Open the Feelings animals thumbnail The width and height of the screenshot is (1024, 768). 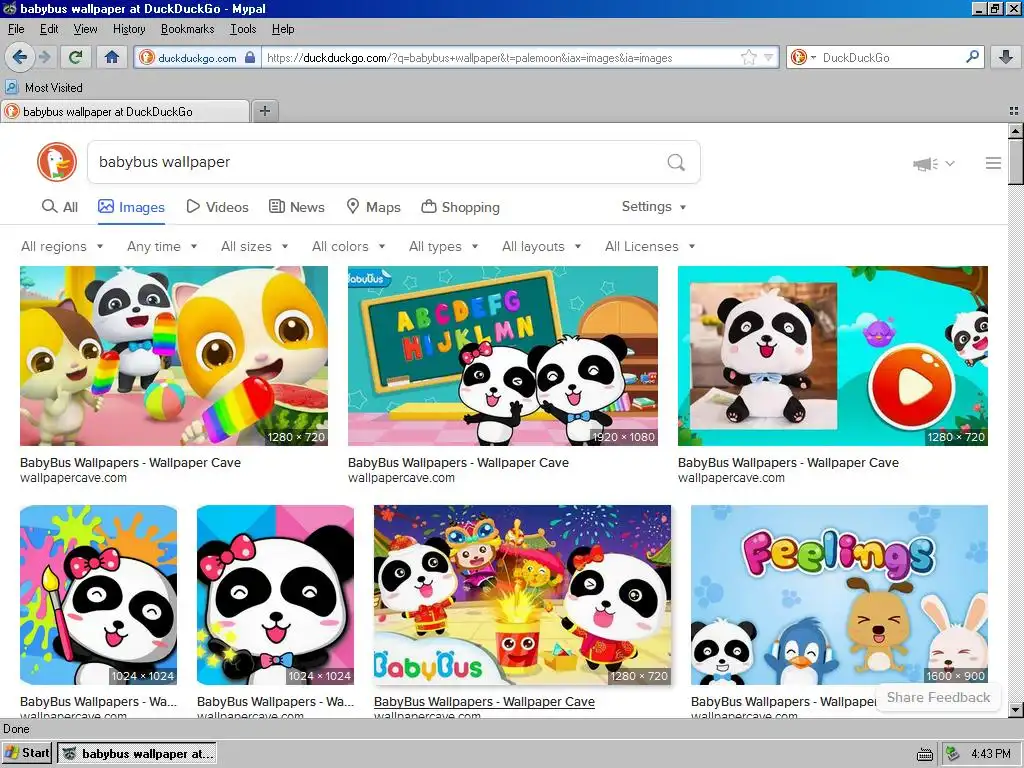pos(839,595)
